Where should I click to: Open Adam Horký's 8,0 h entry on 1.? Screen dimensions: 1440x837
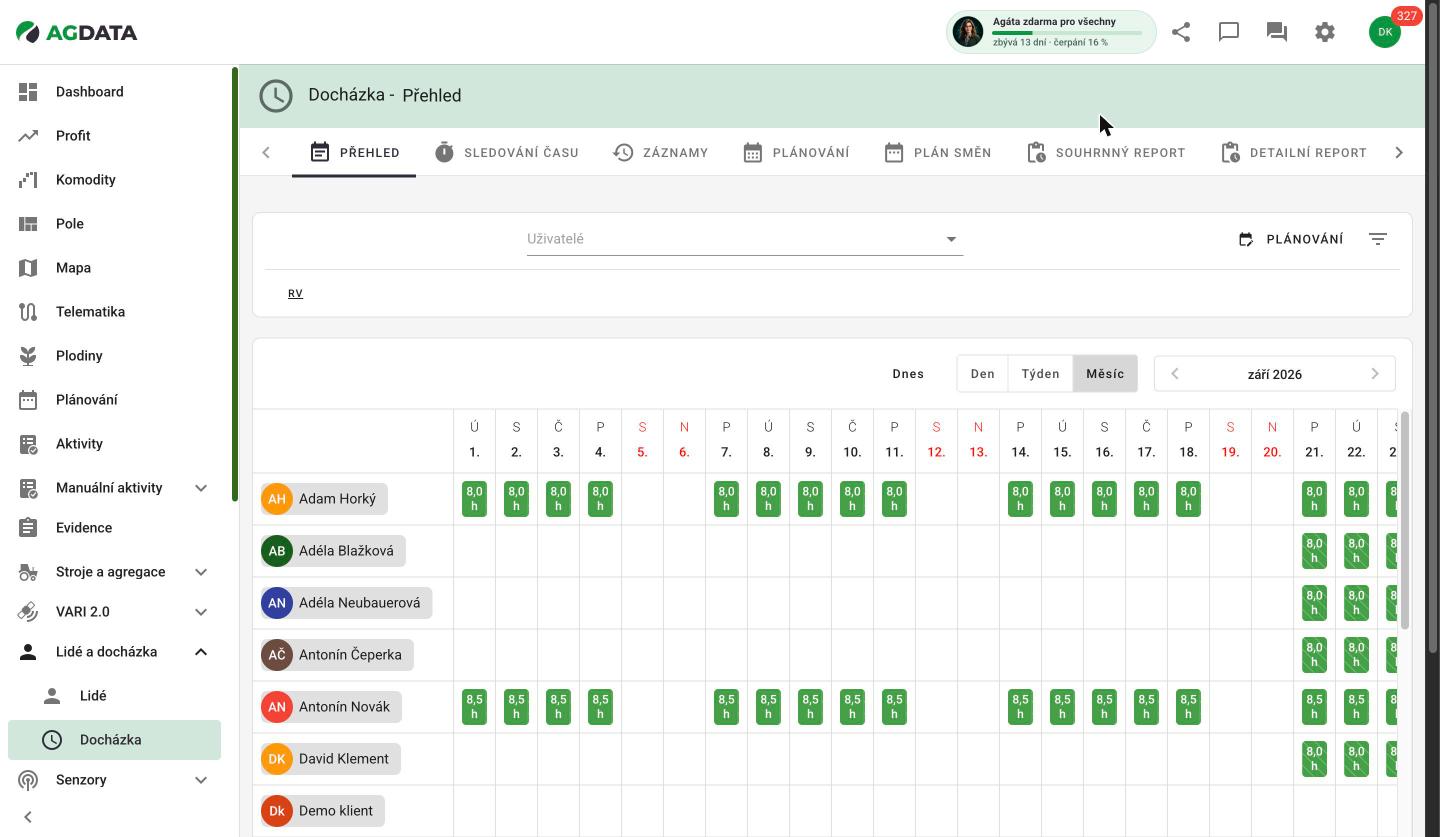pyautogui.click(x=474, y=499)
